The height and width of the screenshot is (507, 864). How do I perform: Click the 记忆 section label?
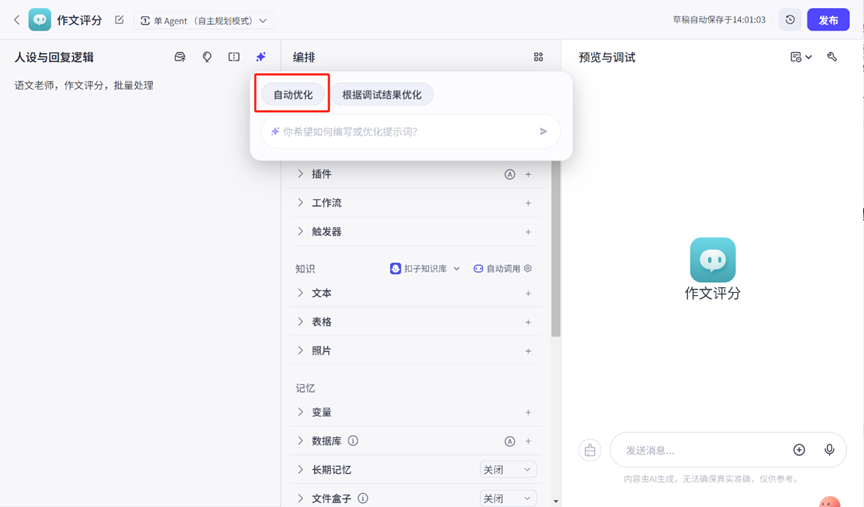pos(305,388)
